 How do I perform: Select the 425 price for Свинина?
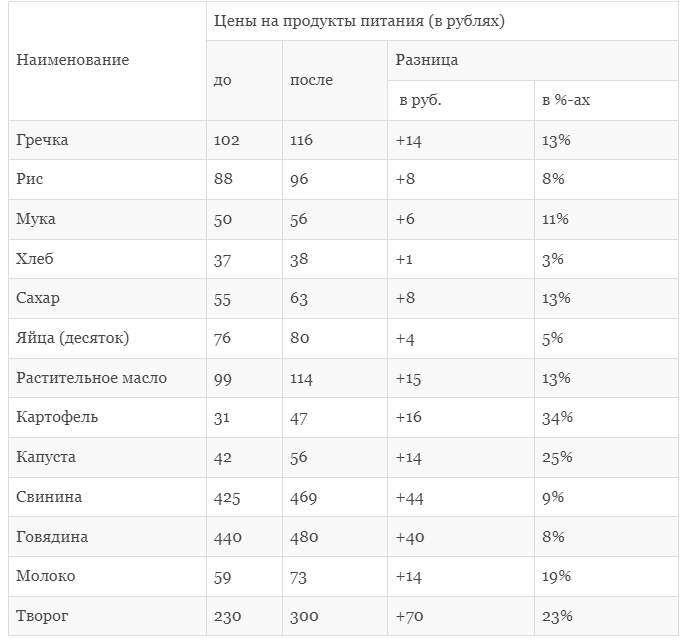click(227, 497)
